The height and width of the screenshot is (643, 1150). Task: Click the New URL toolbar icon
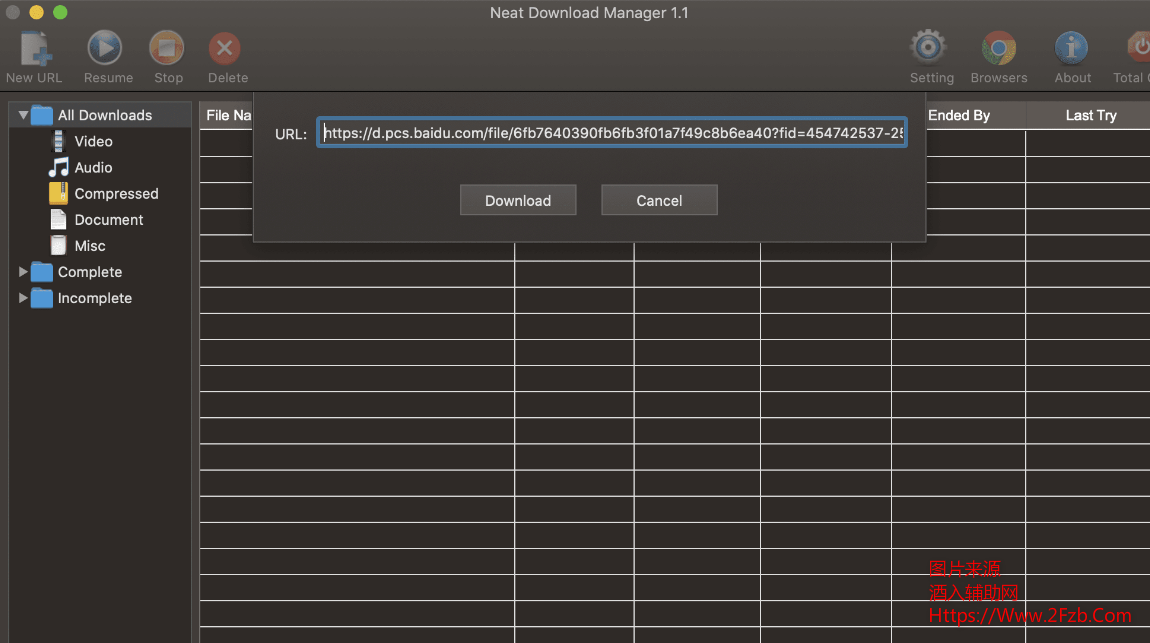click(x=35, y=48)
